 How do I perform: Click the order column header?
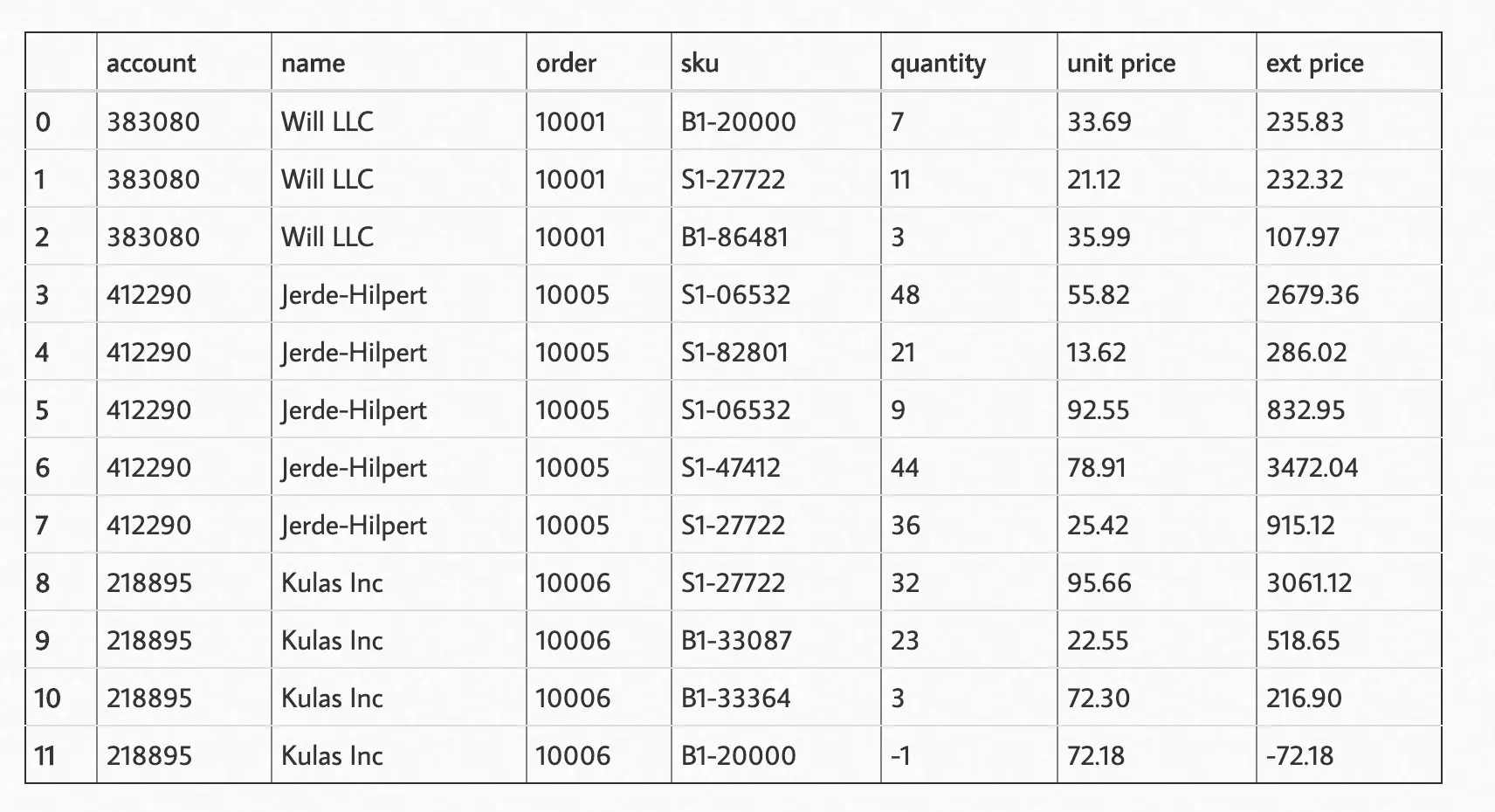point(566,63)
